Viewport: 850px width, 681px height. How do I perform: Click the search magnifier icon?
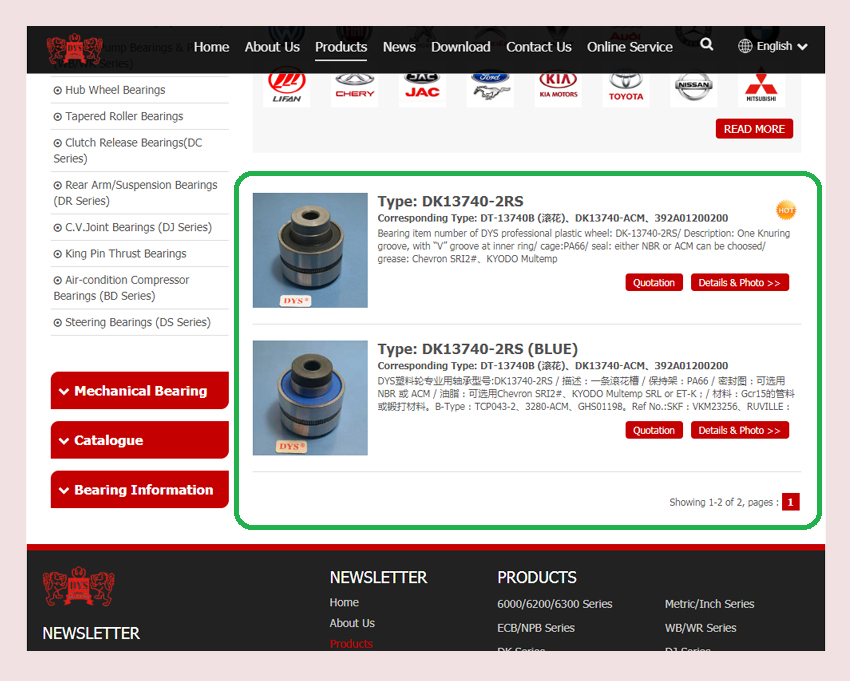707,45
